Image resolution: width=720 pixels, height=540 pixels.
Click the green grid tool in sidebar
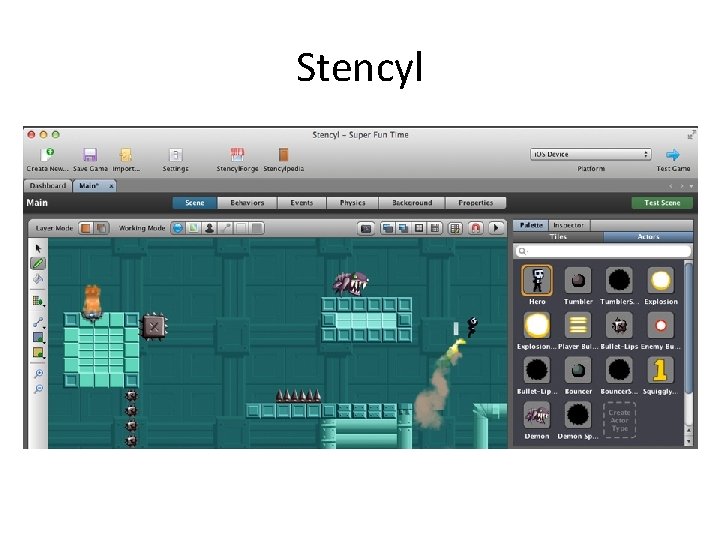pyautogui.click(x=38, y=301)
